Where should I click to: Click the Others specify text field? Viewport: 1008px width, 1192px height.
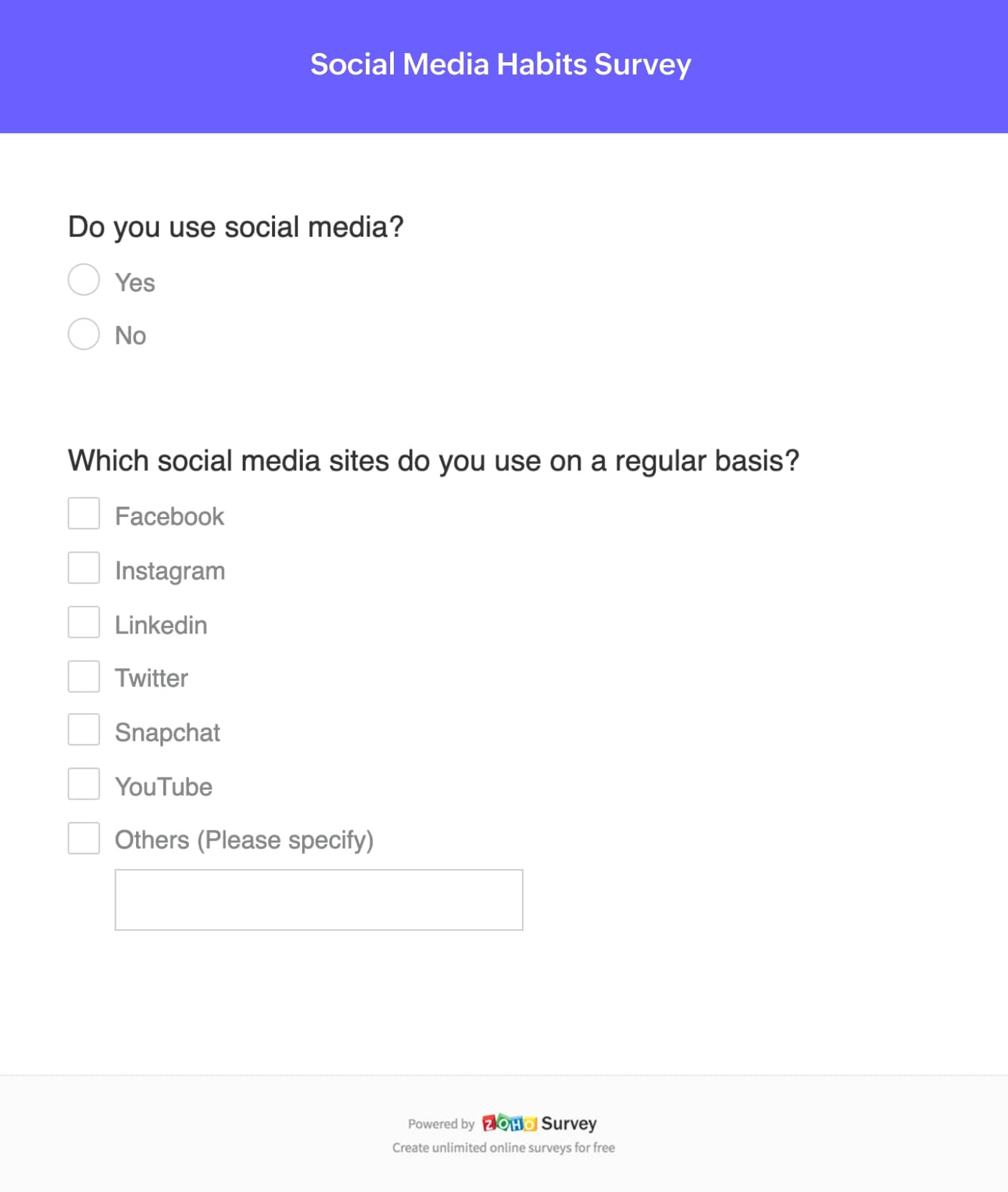[x=319, y=900]
